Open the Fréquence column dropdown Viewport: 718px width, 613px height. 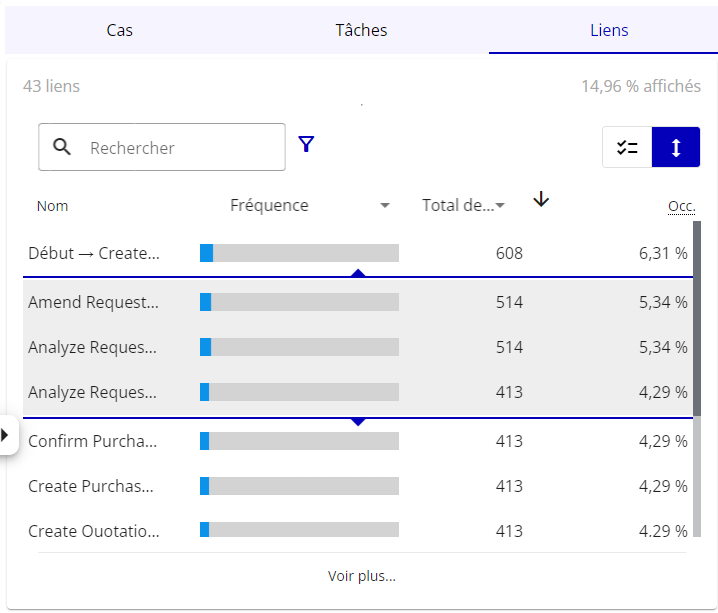point(385,206)
